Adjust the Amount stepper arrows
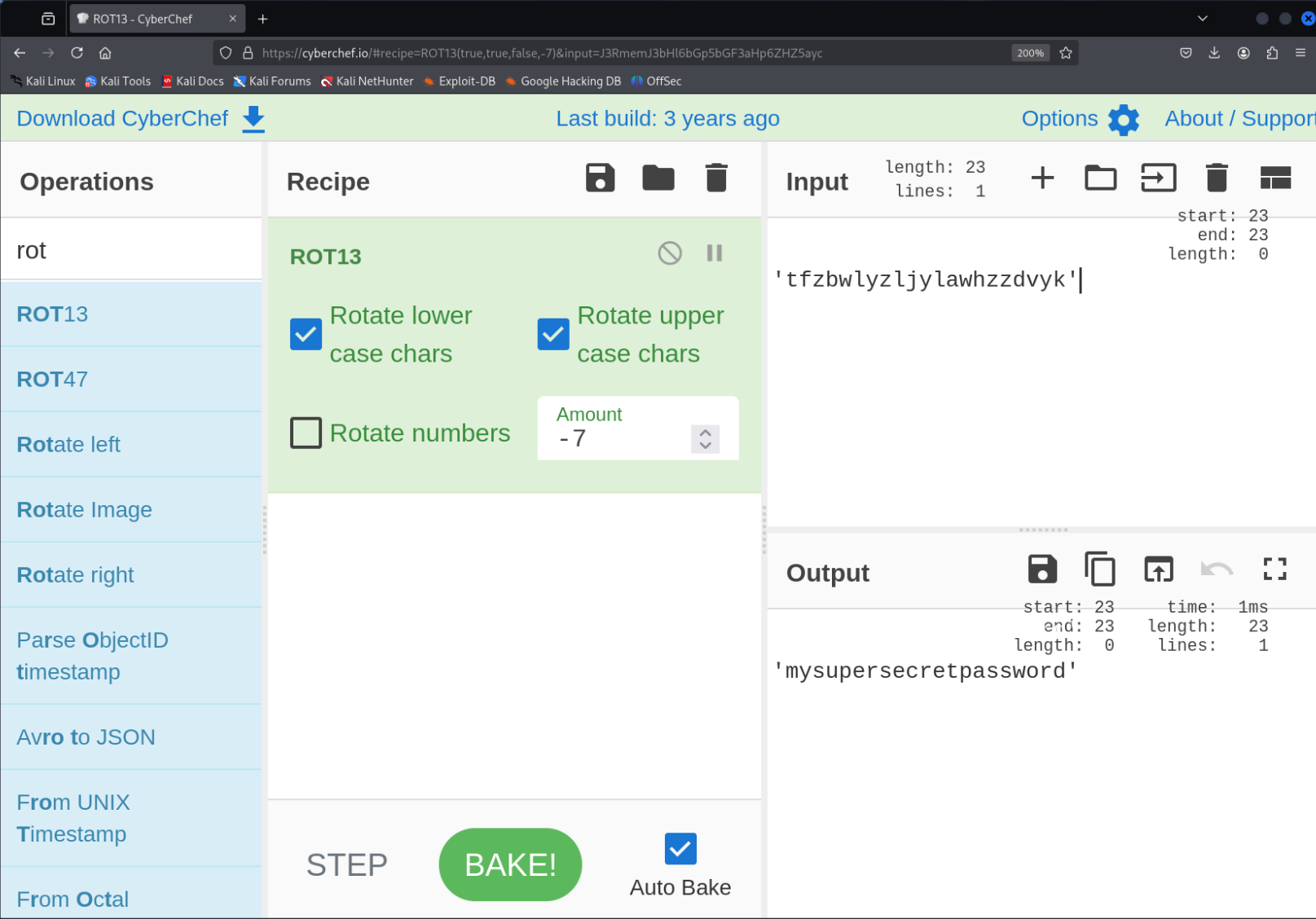Viewport: 1316px width, 919px height. pos(706,438)
